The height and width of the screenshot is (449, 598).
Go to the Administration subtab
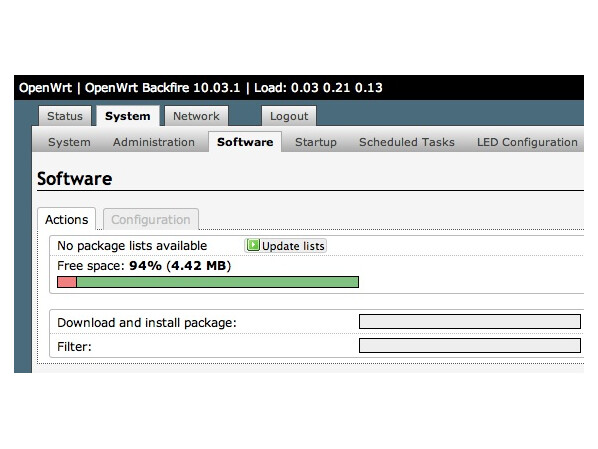[154, 142]
